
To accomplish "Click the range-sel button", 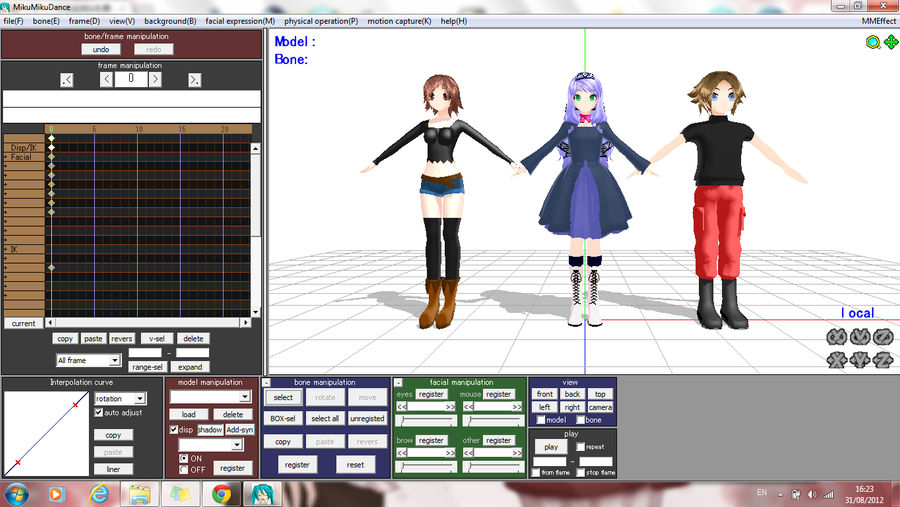I will [x=148, y=367].
